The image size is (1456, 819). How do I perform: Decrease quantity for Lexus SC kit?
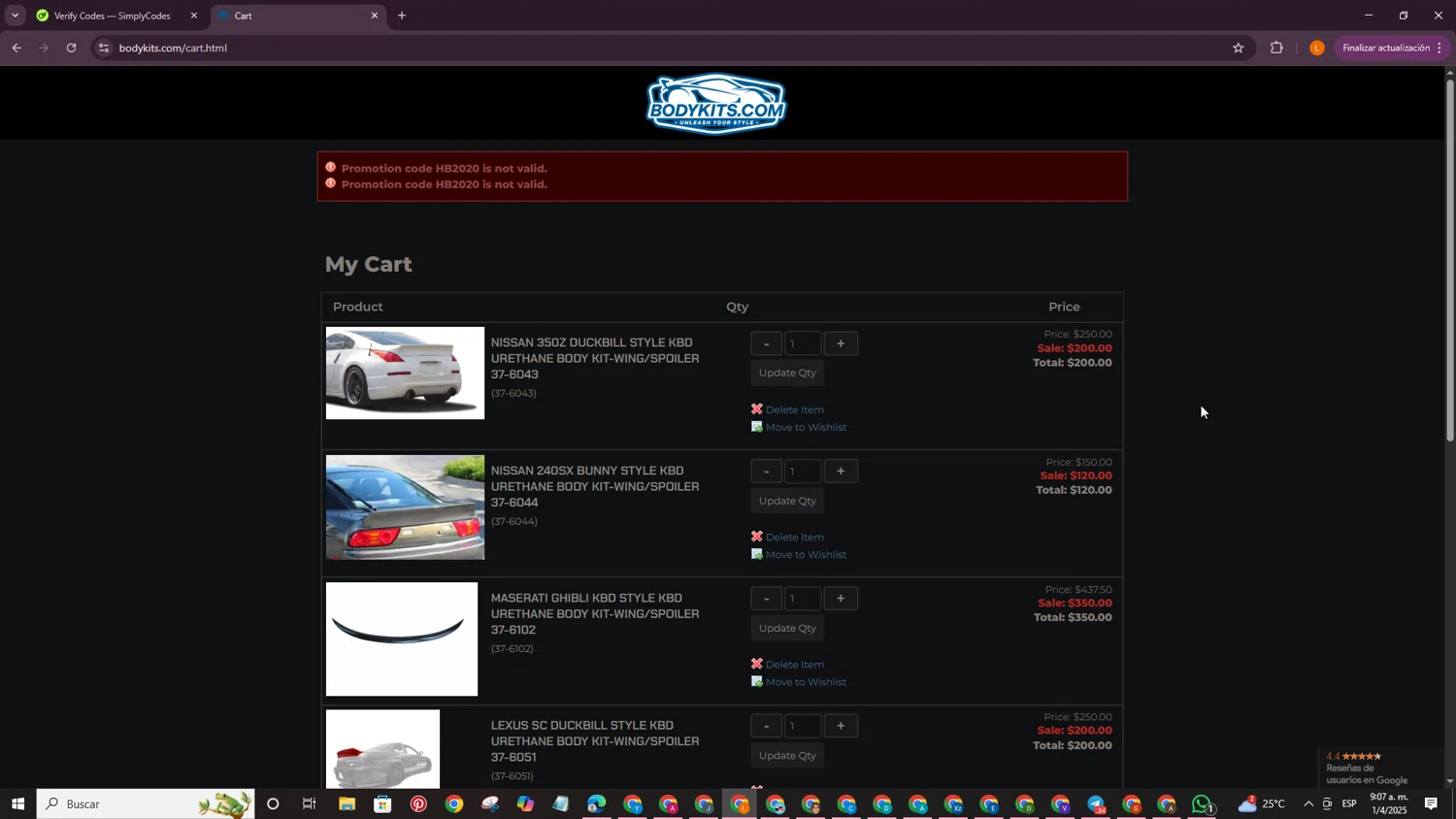[x=766, y=726]
